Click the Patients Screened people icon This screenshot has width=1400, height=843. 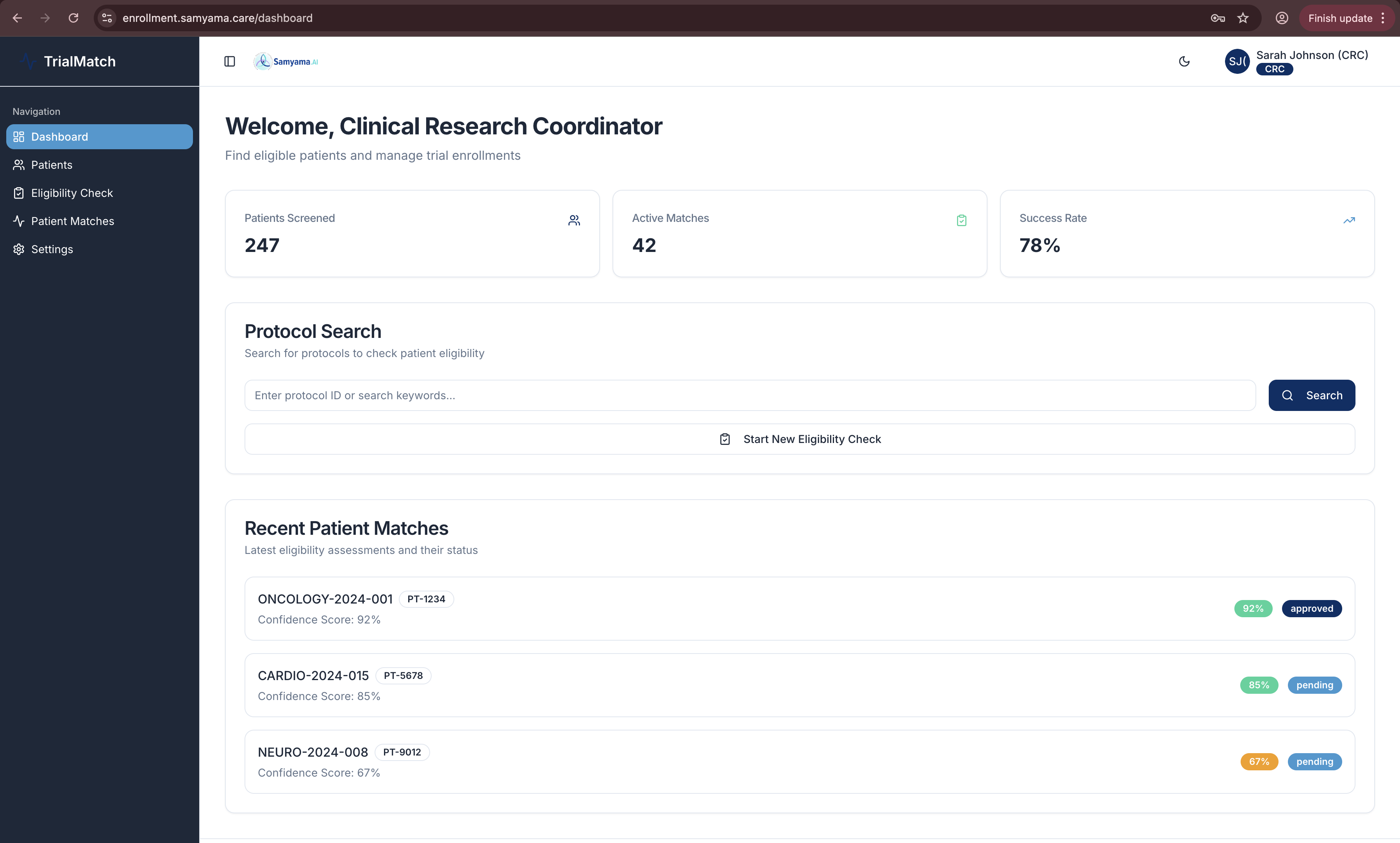click(574, 220)
